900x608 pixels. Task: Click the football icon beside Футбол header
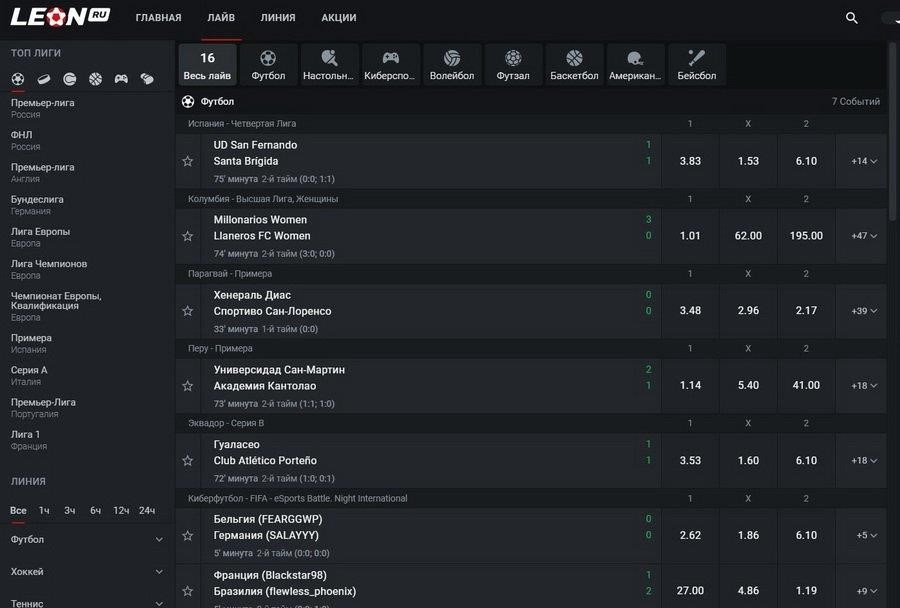pos(188,102)
